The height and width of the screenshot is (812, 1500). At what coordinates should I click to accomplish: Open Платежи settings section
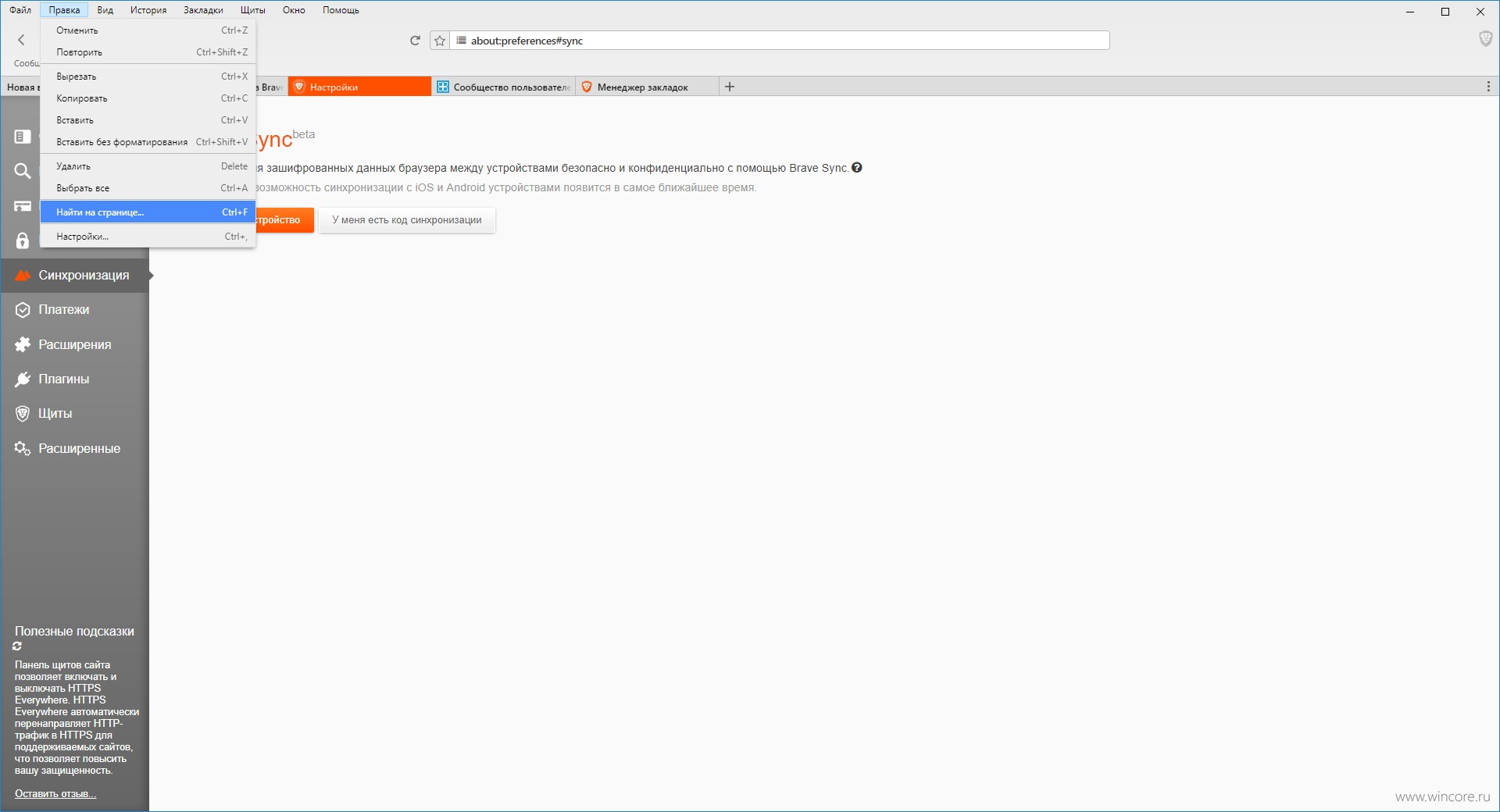pos(75,310)
